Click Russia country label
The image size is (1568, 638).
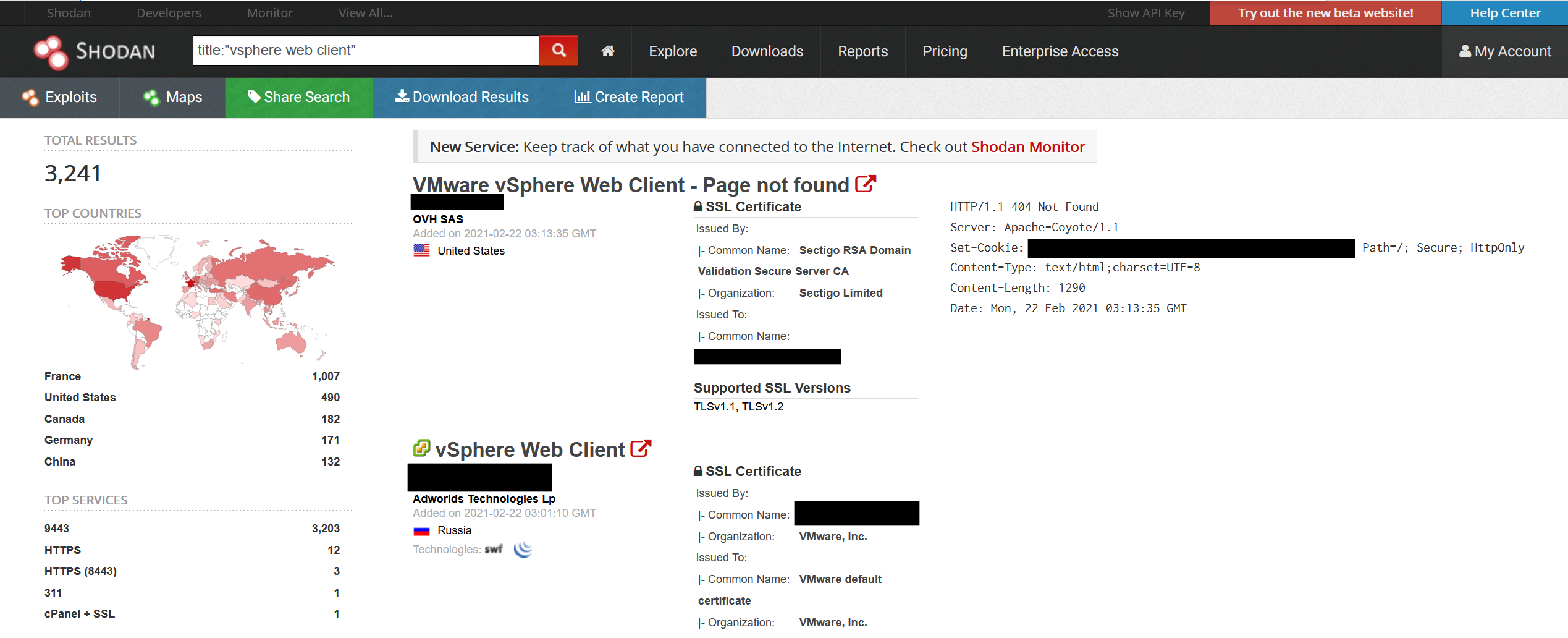coord(454,530)
